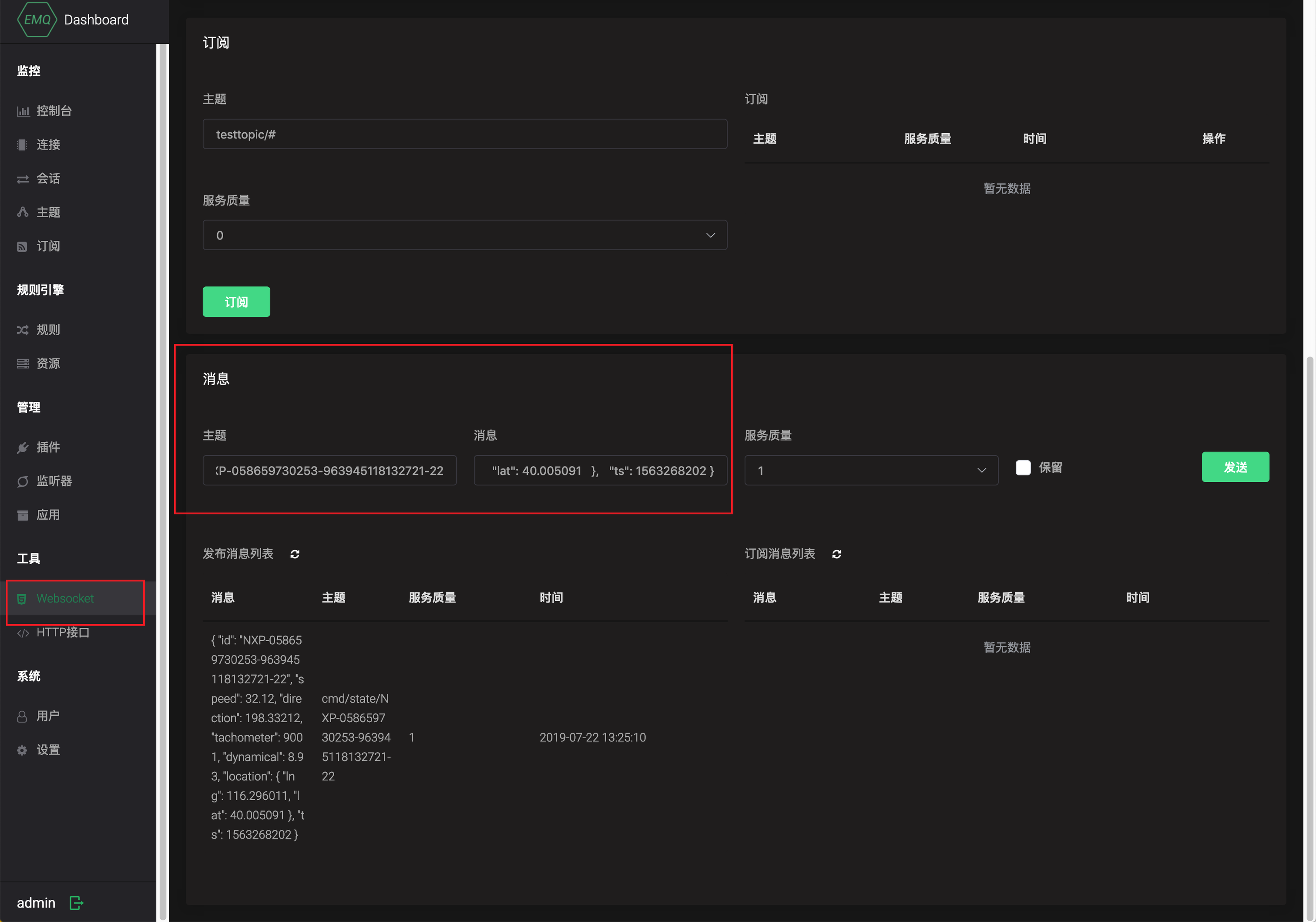
Task: Open the subscribe QoS dropdown showing 0
Action: point(464,235)
